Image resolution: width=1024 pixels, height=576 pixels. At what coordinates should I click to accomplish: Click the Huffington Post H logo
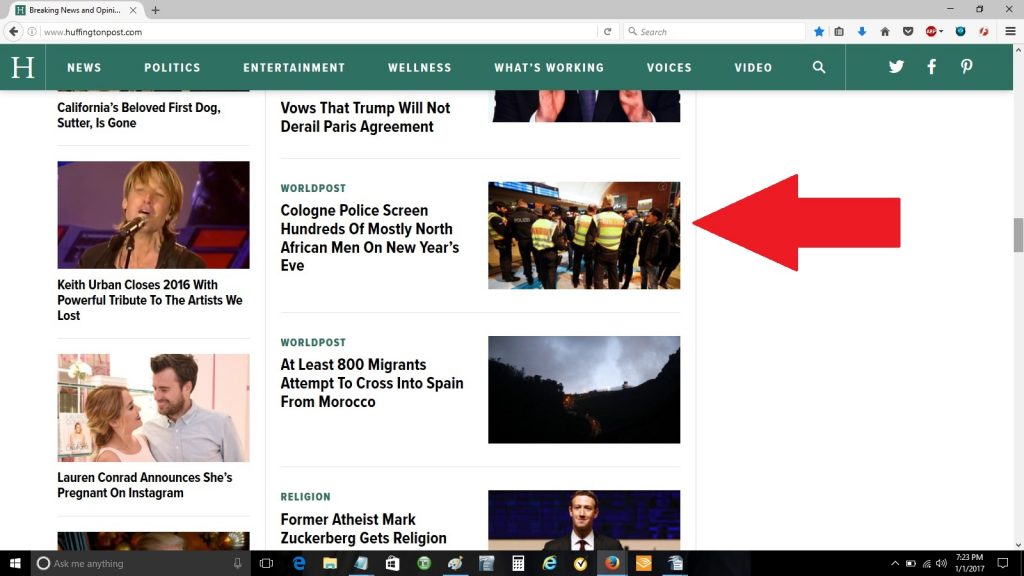click(x=23, y=67)
